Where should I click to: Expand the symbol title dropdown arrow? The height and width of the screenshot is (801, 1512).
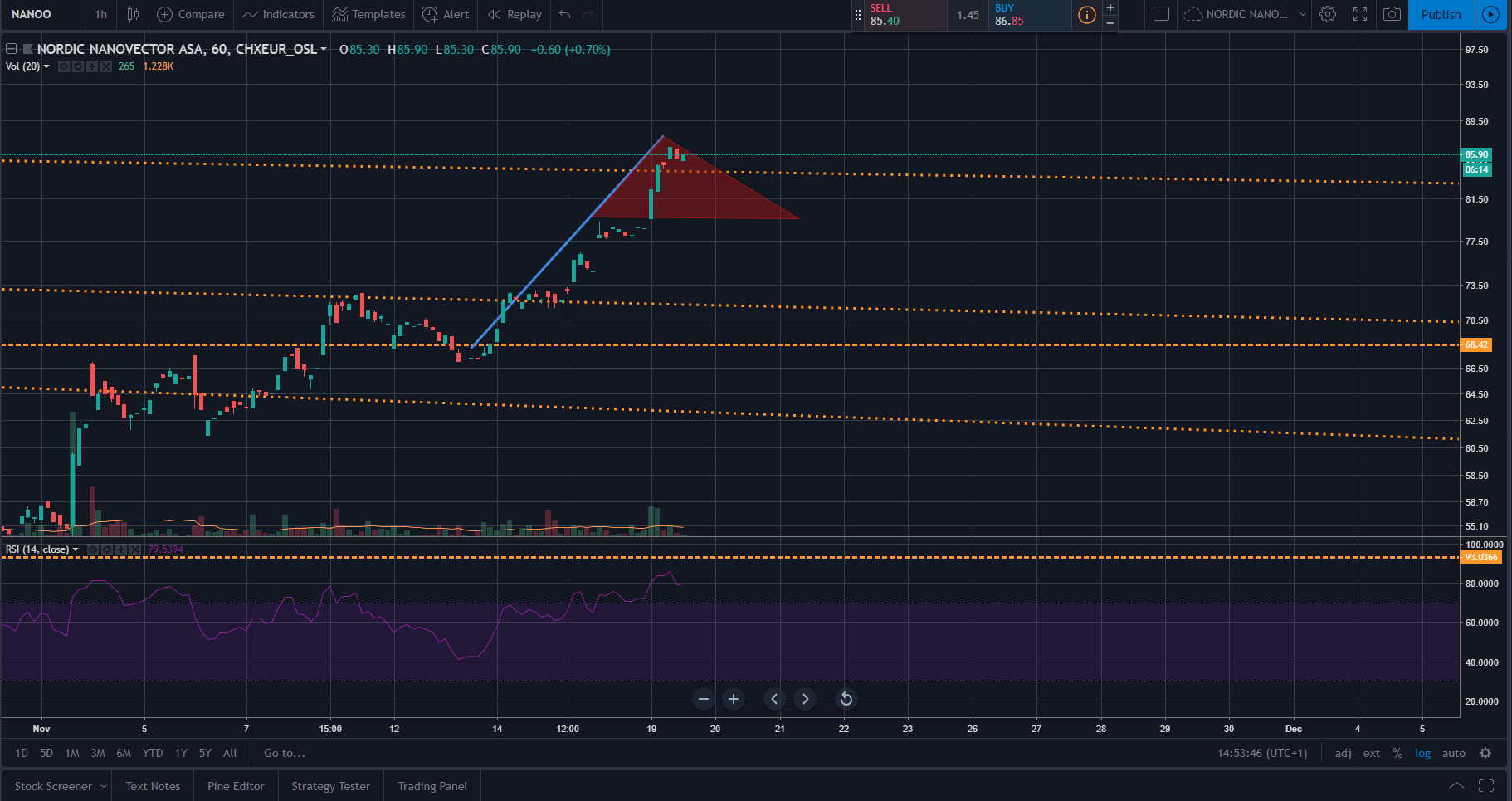[x=324, y=49]
